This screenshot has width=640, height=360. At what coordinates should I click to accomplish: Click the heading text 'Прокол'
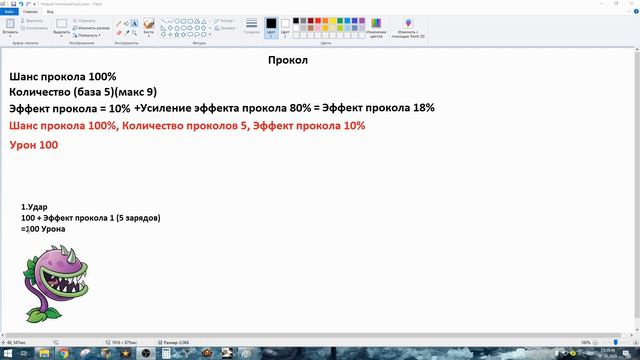pyautogui.click(x=288, y=60)
